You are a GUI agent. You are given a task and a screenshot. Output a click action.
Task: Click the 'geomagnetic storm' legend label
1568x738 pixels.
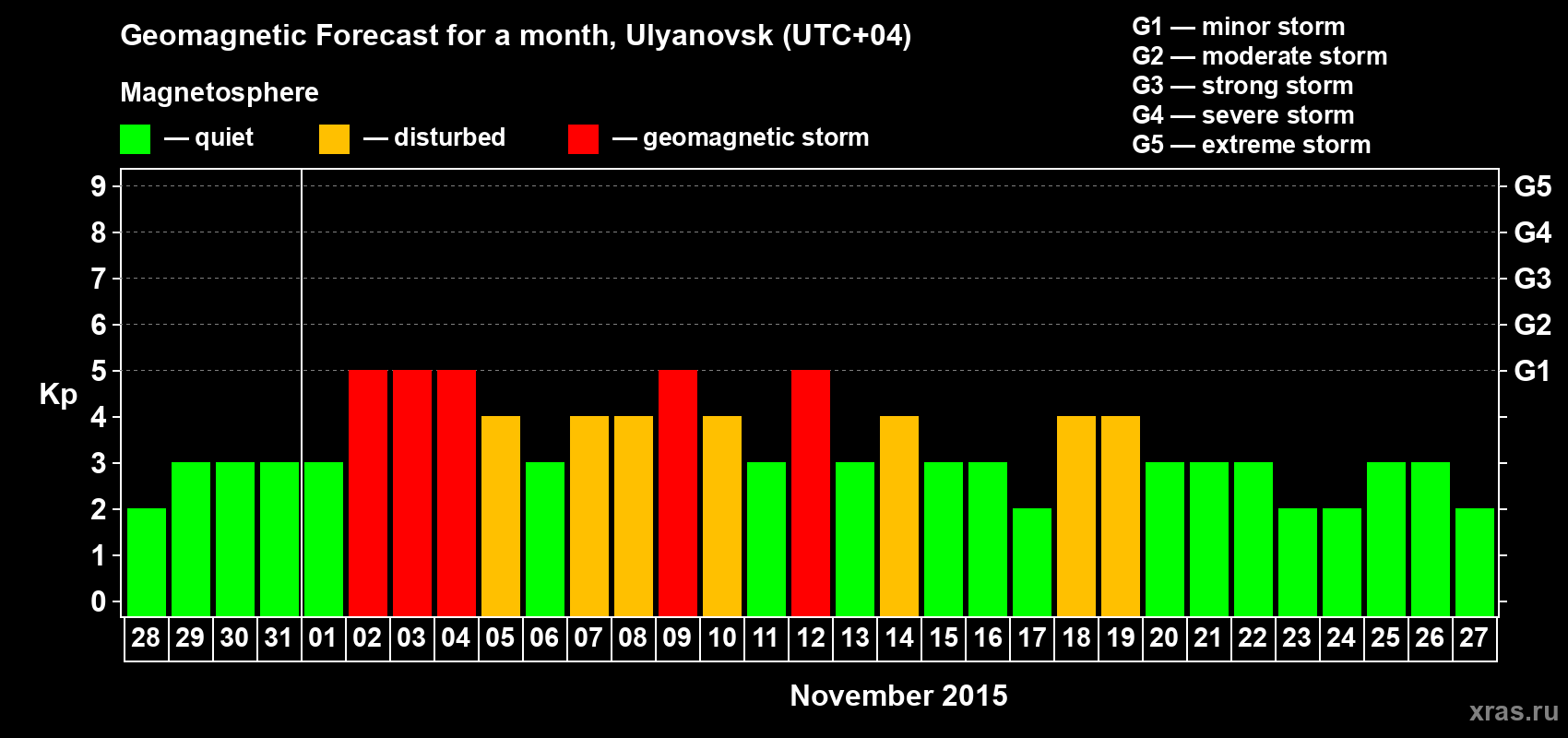click(756, 137)
